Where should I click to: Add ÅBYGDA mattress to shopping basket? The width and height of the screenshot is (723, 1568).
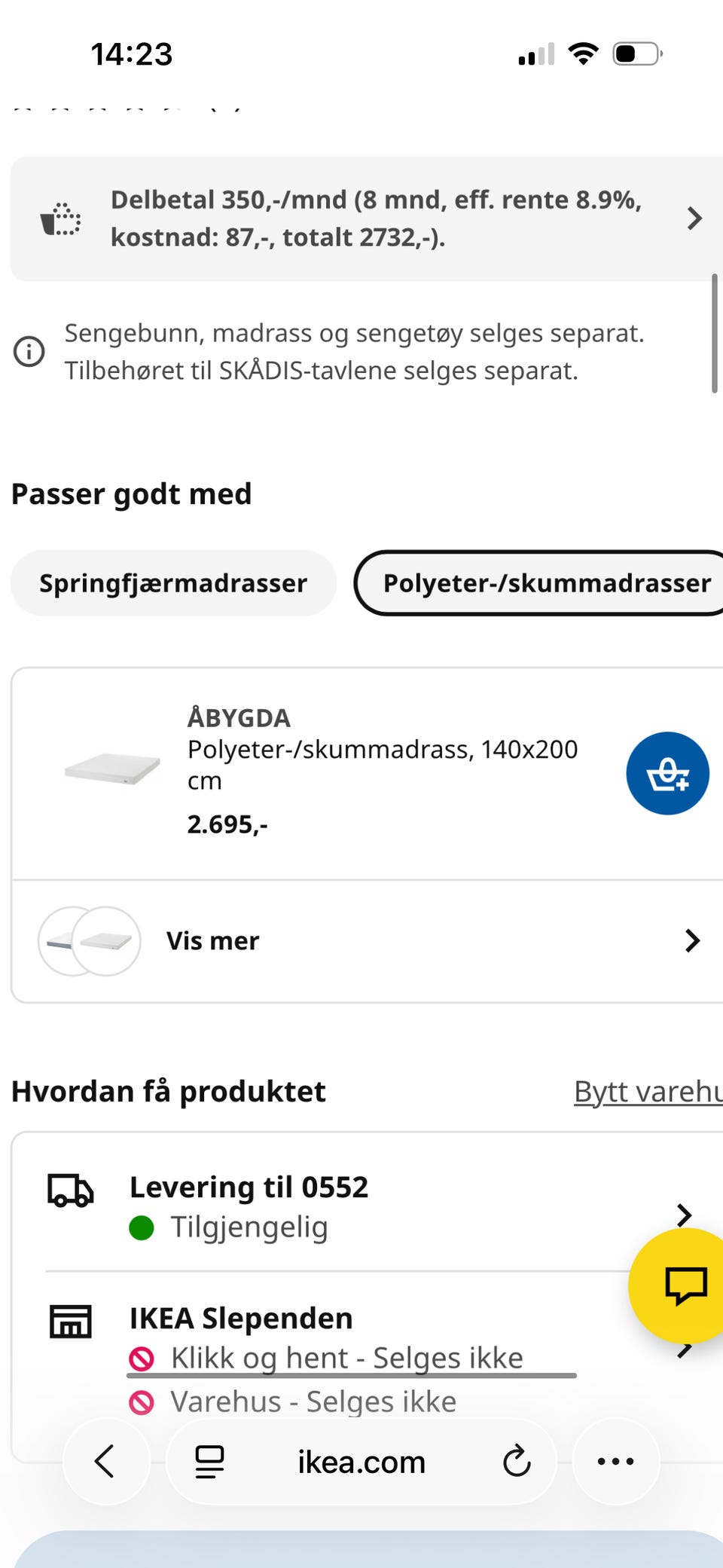(667, 773)
